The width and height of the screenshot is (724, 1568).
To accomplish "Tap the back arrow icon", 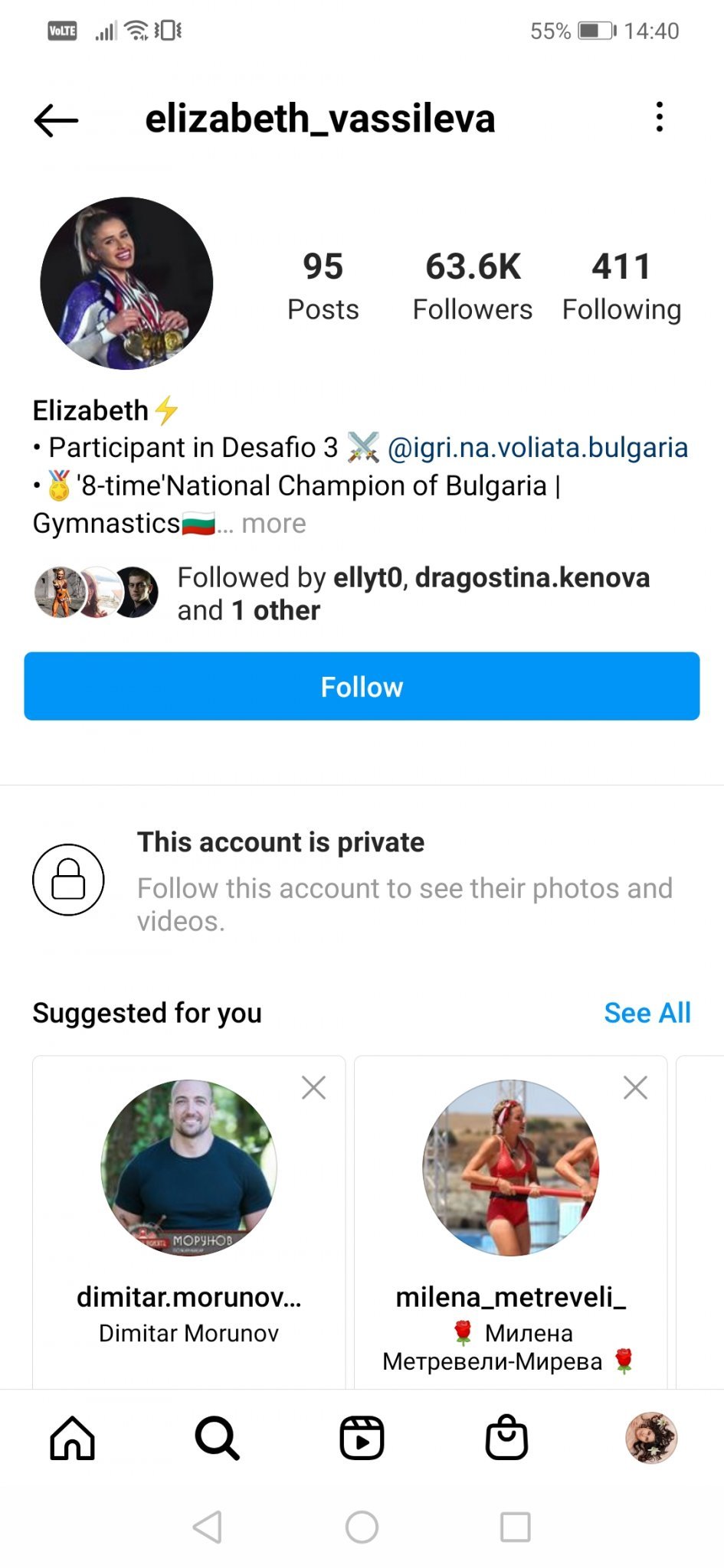I will pyautogui.click(x=56, y=119).
